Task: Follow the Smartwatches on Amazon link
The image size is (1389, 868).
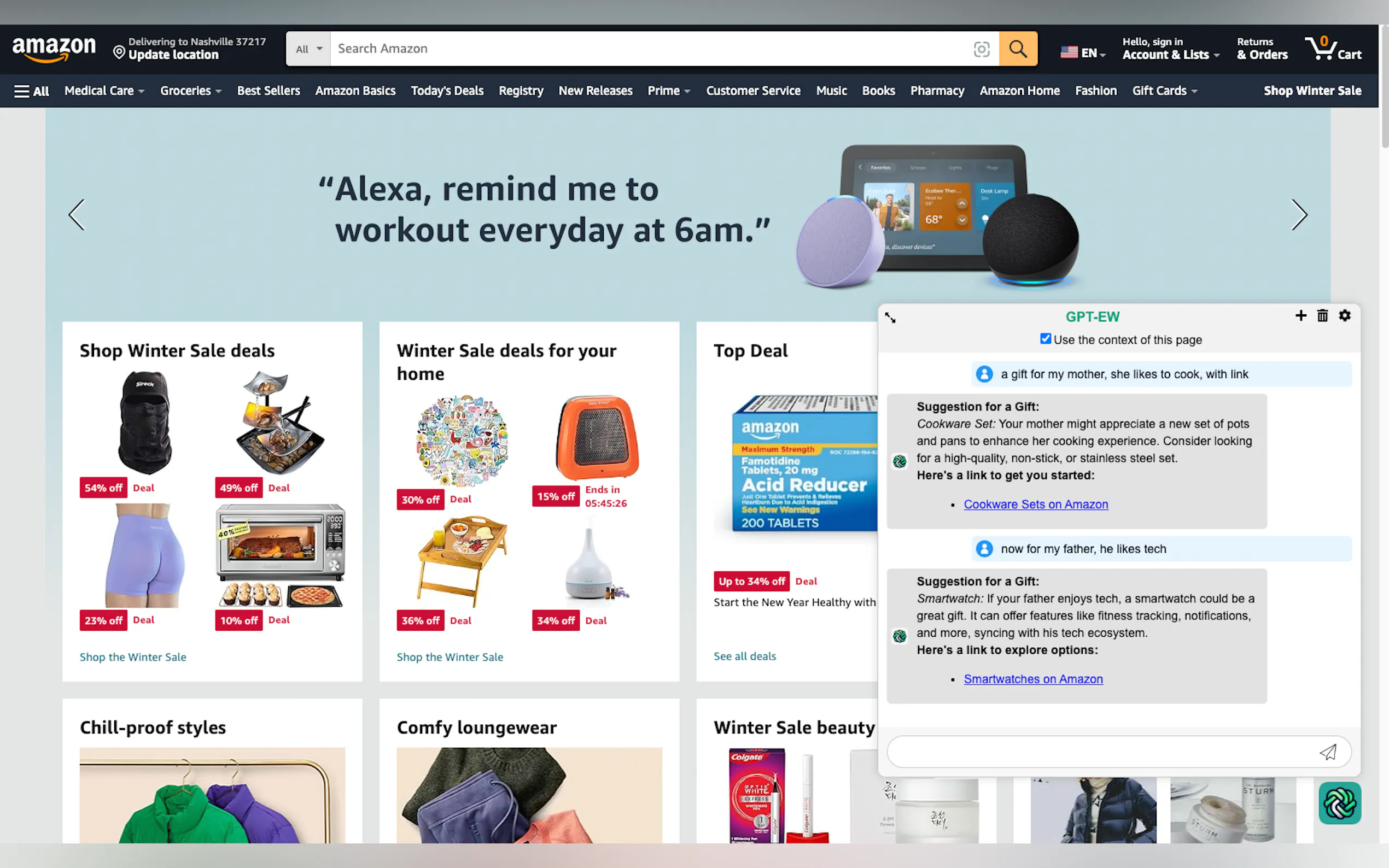Action: click(x=1033, y=678)
